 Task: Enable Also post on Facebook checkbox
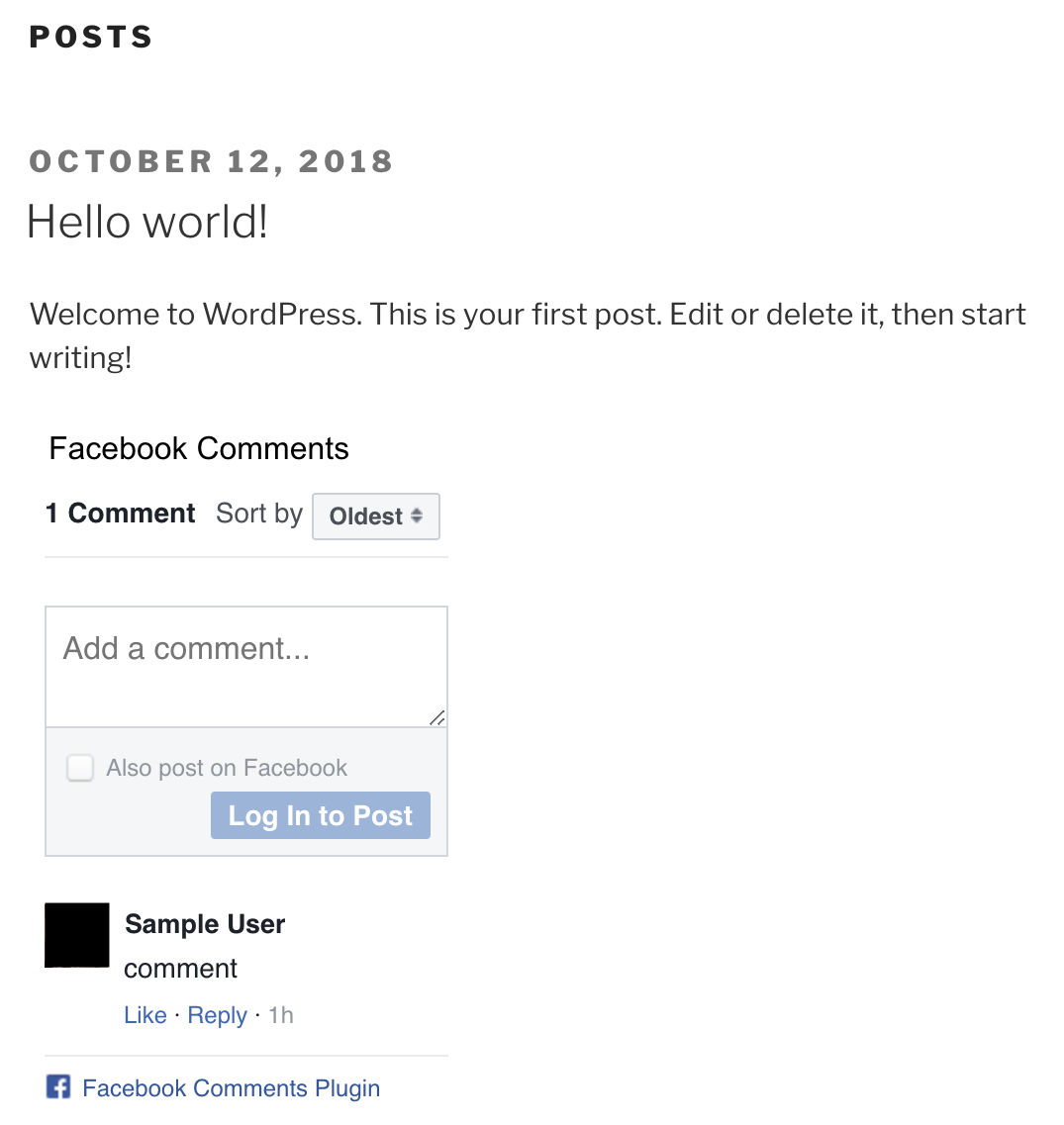point(80,768)
